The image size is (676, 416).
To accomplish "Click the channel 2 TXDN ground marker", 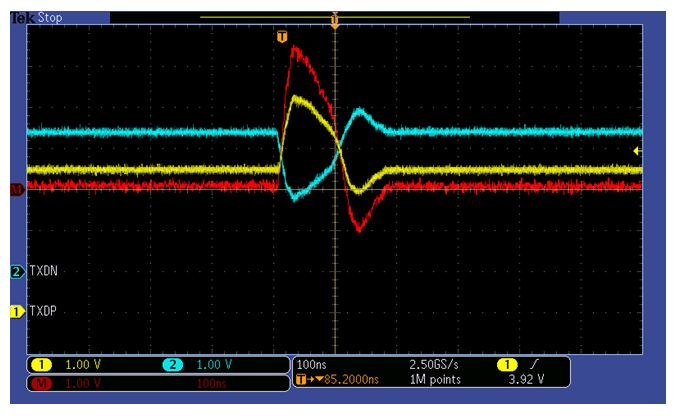I will tap(17, 272).
